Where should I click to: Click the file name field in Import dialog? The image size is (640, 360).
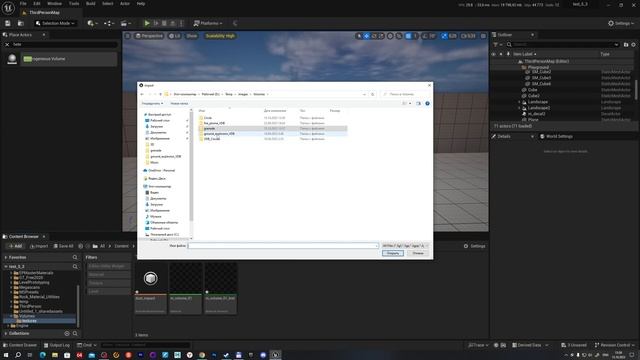click(283, 246)
